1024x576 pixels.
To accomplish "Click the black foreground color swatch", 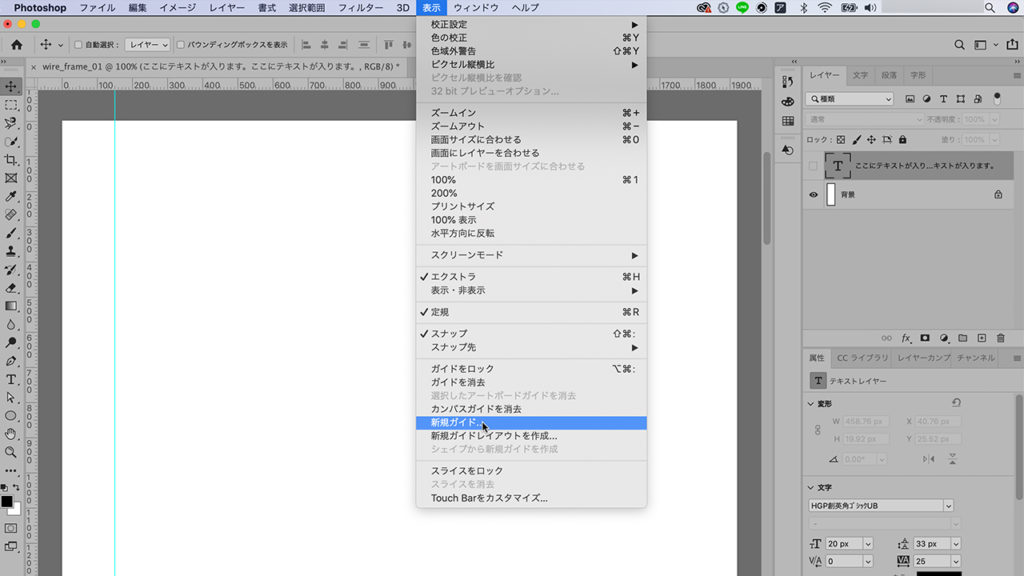I will [7, 502].
